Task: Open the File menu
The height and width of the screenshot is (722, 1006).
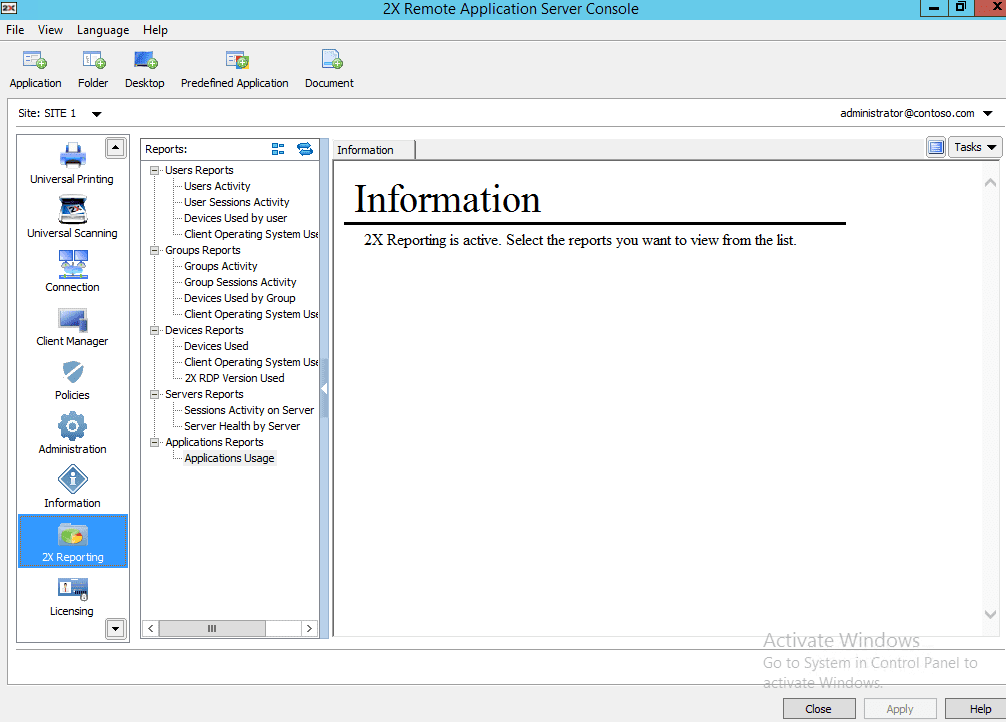Action: pyautogui.click(x=15, y=30)
